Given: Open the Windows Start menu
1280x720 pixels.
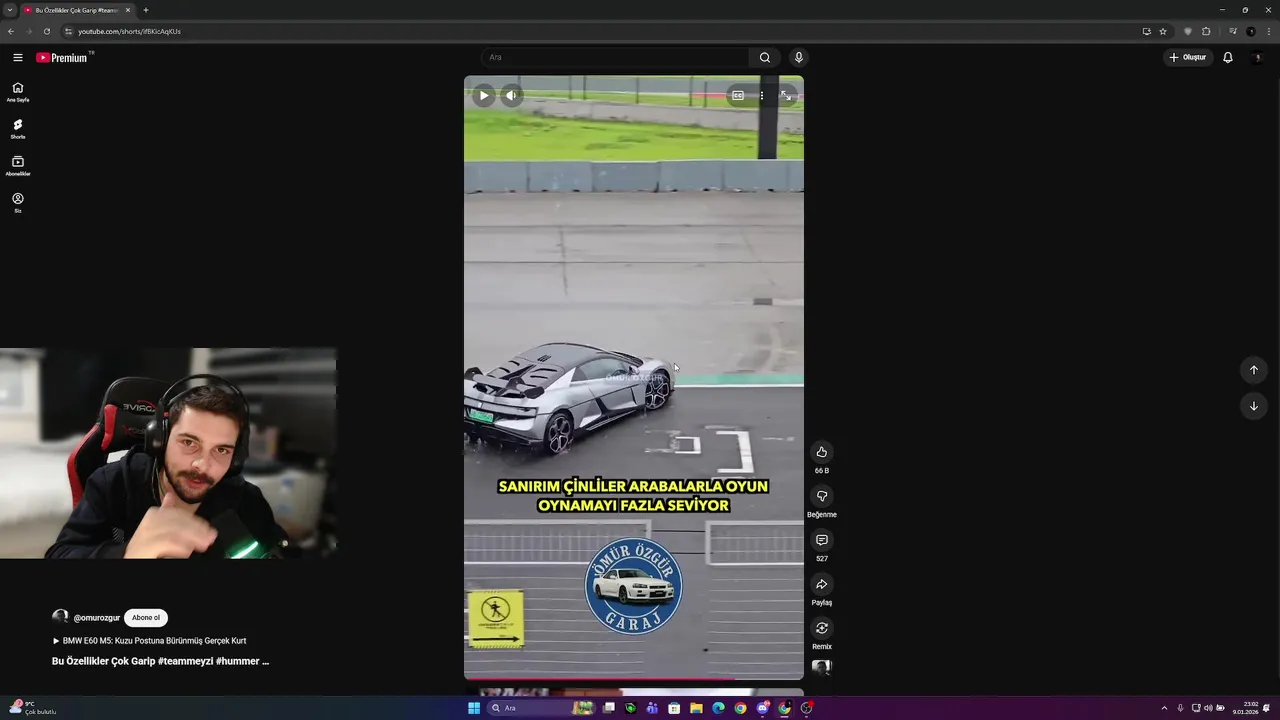Looking at the screenshot, I should click(x=474, y=708).
